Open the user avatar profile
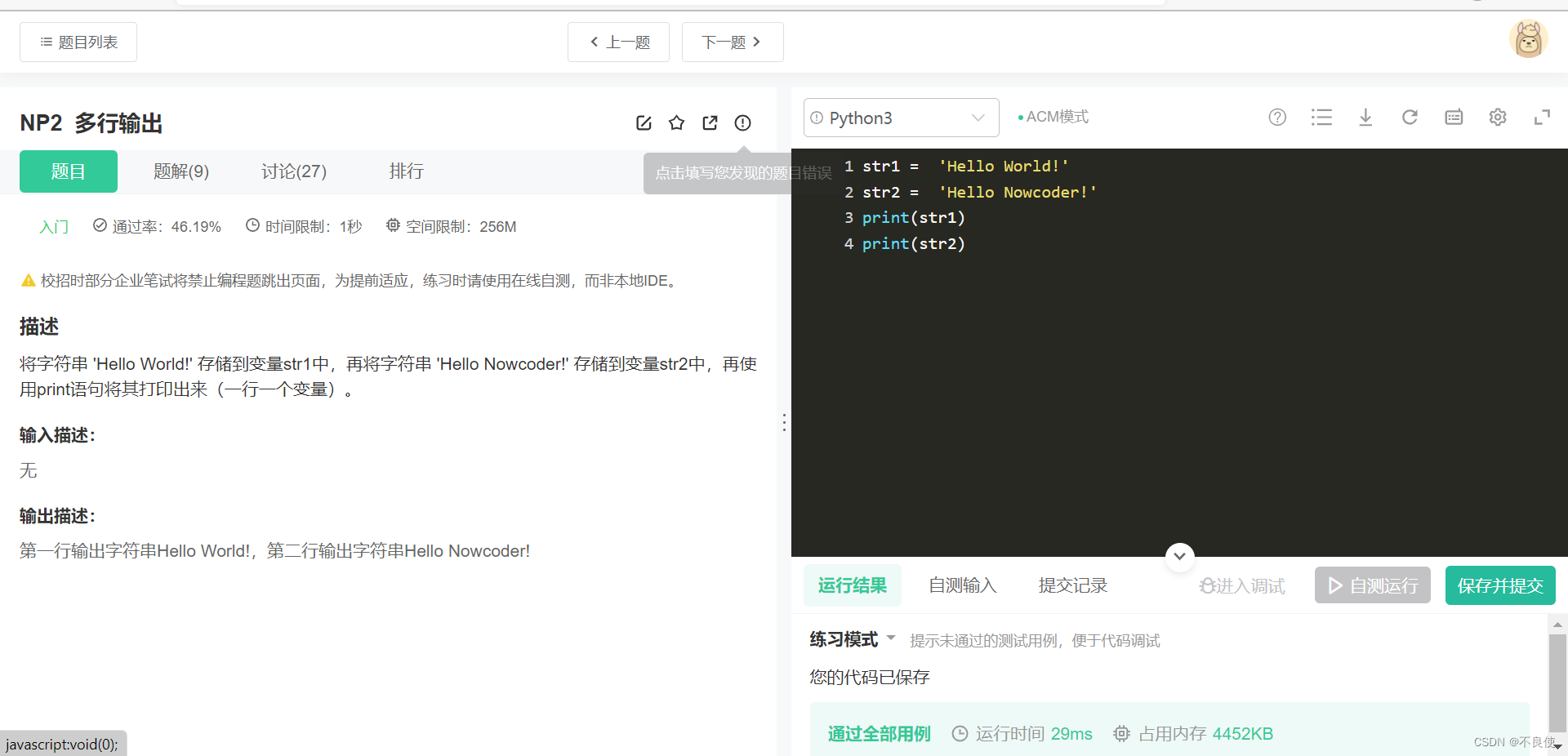This screenshot has height=756, width=1568. click(x=1528, y=39)
